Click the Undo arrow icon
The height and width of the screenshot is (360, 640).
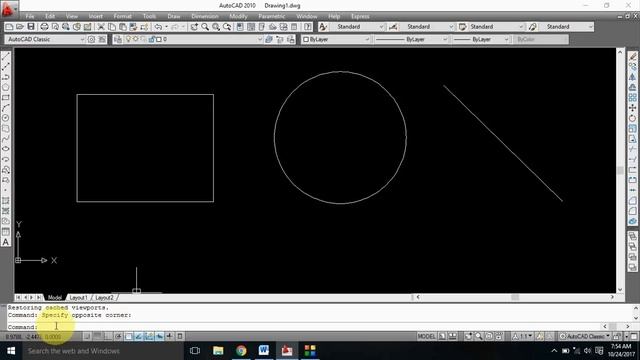[x=158, y=27]
